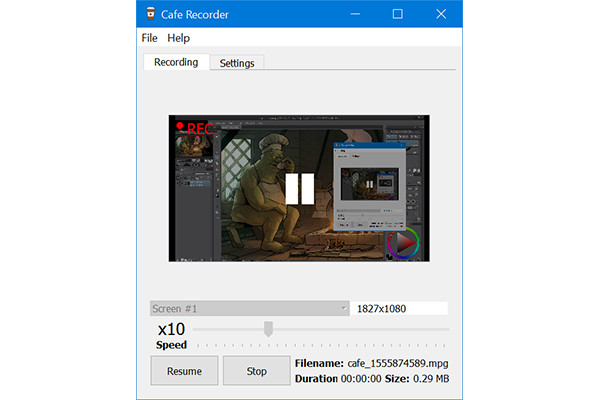600x400 pixels.
Task: Close the Cafe Recorder window
Action: click(441, 14)
